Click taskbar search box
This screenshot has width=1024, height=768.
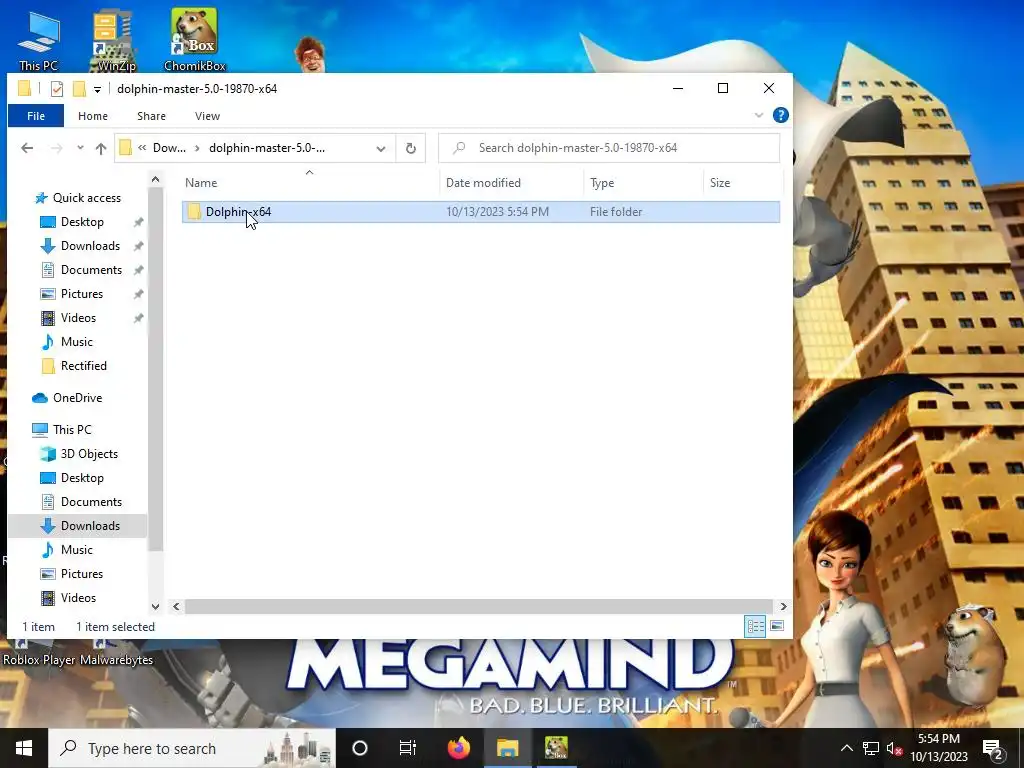coord(192,748)
